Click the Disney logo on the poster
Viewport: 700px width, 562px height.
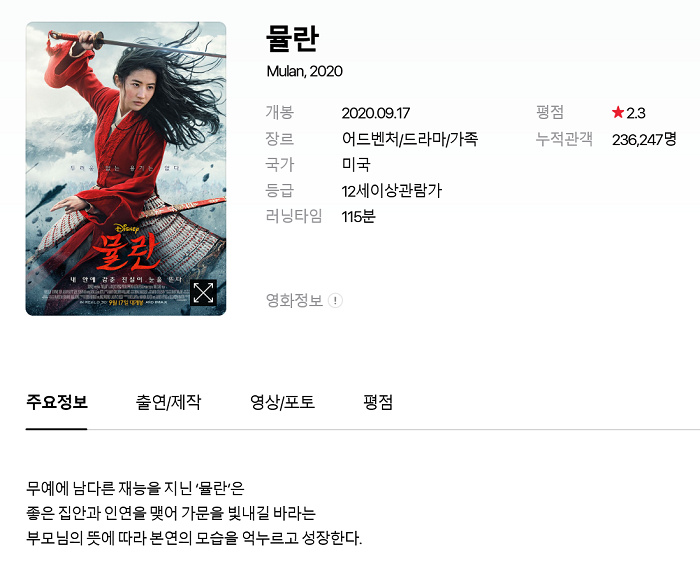point(126,229)
